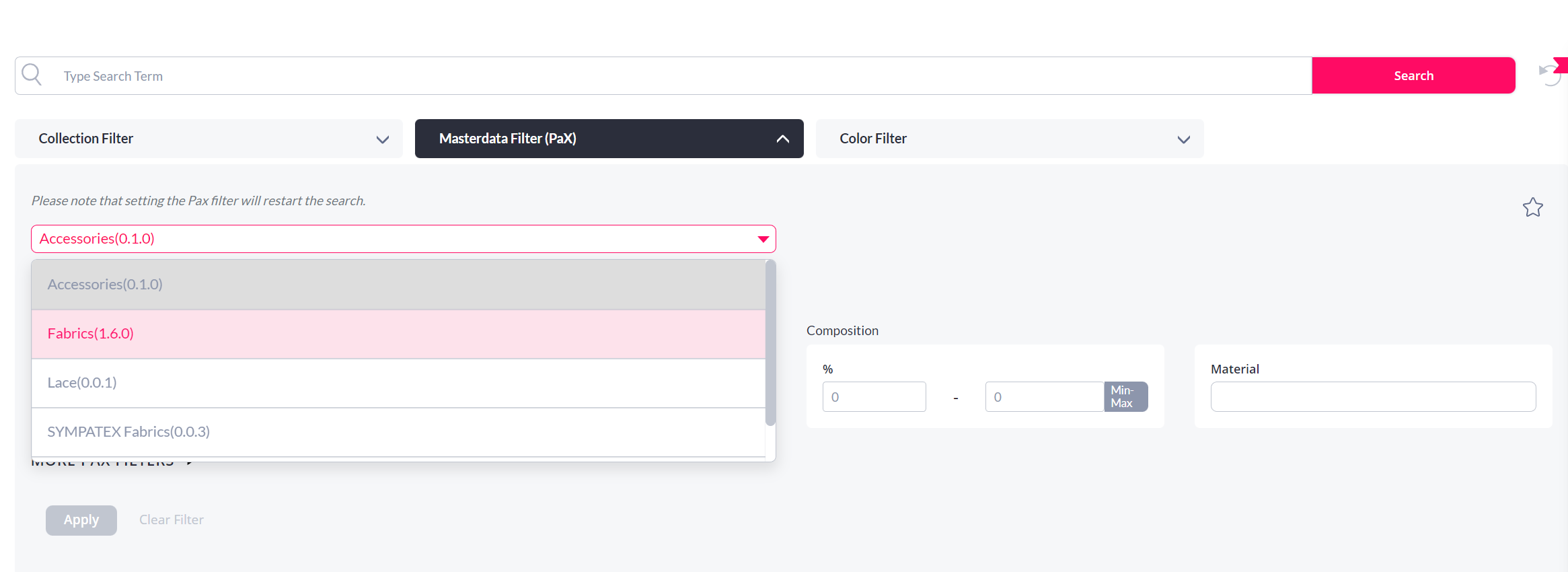Click the maximum percentage input field
Screen dimensions: 1568x572
[x=1045, y=397]
